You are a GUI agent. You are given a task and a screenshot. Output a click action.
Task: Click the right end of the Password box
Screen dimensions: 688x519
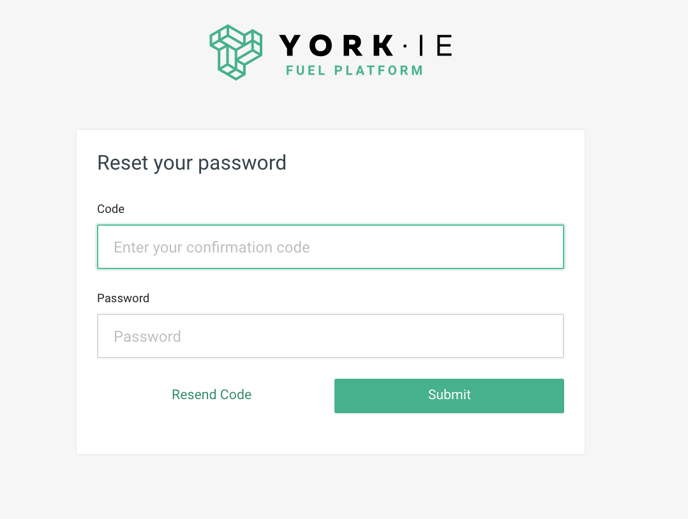548,336
